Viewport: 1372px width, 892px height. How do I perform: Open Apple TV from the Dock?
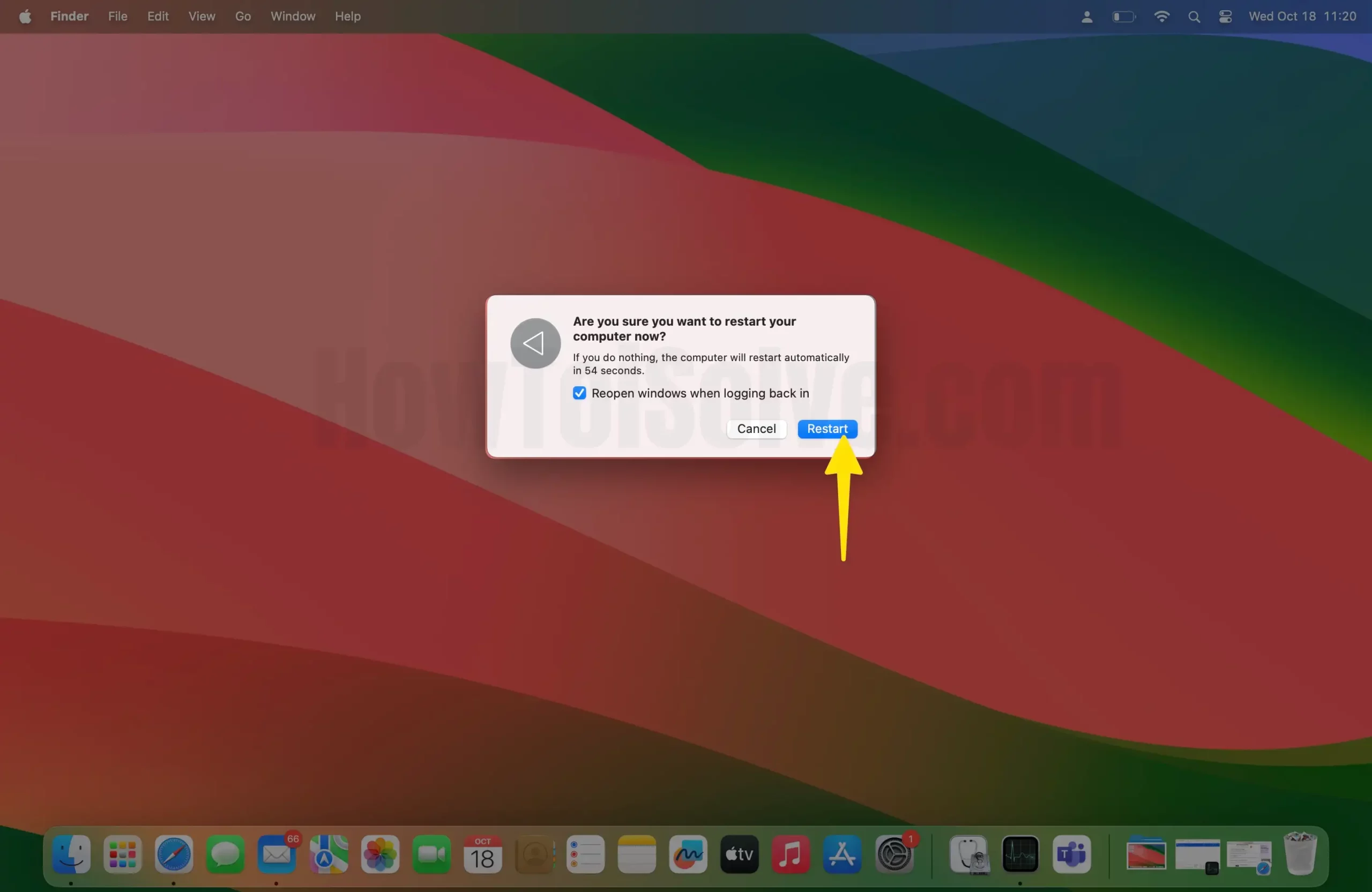(740, 854)
